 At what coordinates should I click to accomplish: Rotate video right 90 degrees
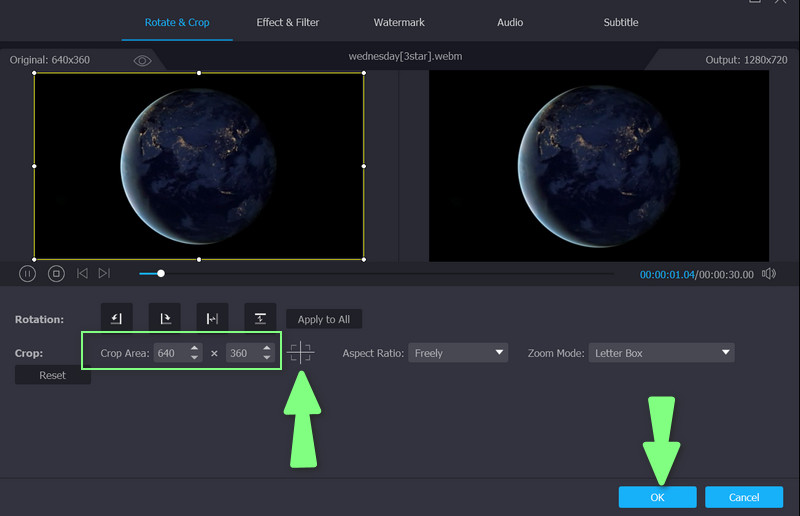164,318
